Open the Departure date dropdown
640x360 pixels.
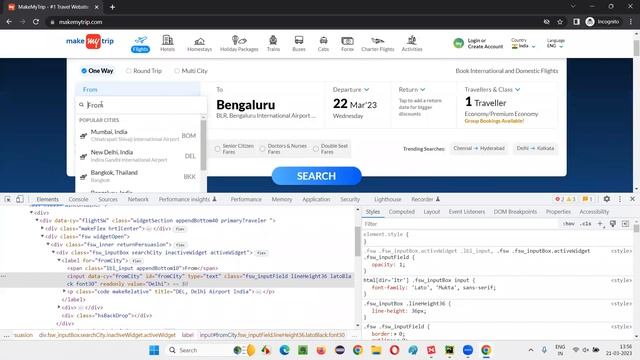pos(351,89)
